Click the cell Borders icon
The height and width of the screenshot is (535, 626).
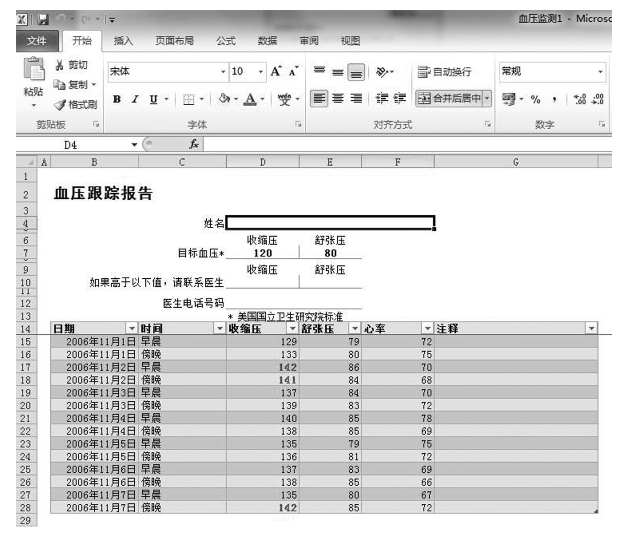tap(188, 99)
